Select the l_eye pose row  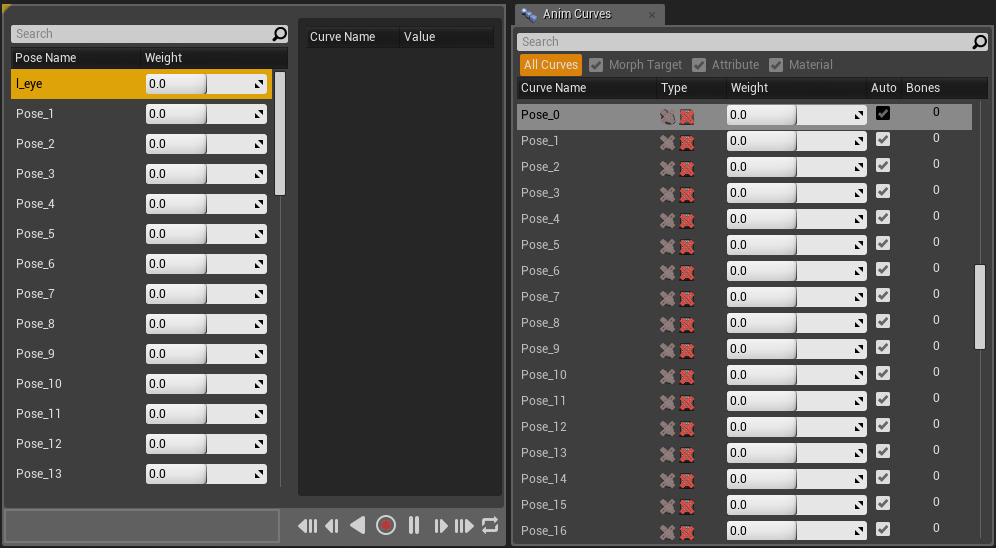(x=141, y=84)
